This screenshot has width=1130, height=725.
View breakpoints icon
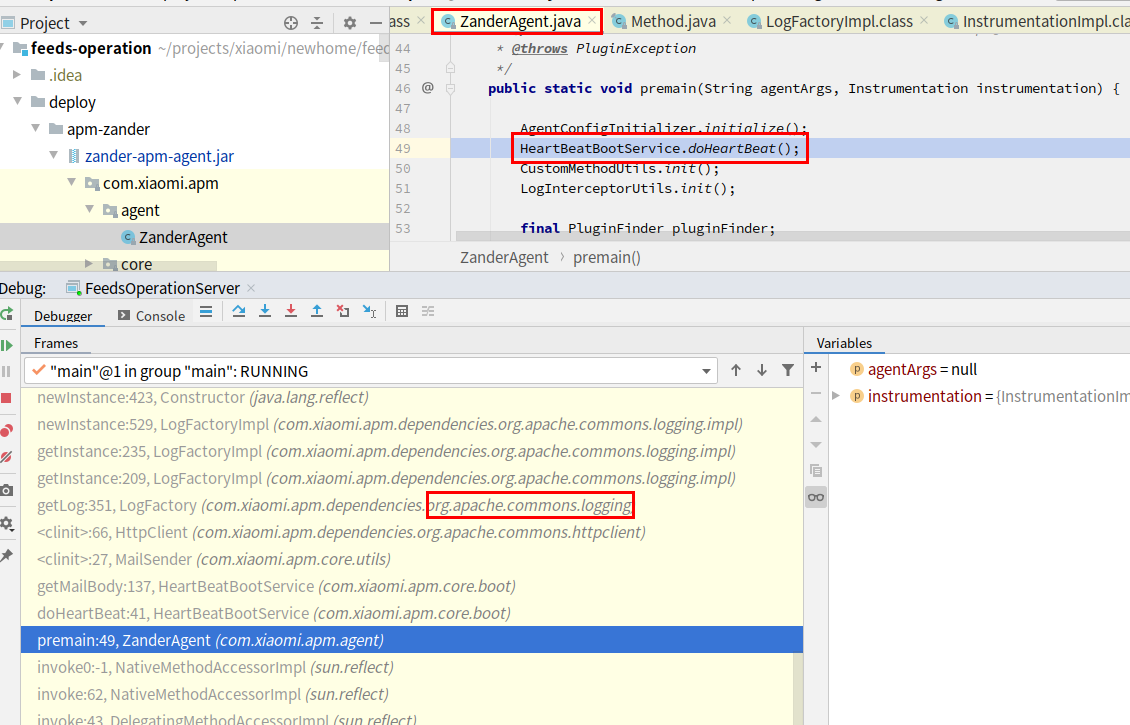point(6,430)
